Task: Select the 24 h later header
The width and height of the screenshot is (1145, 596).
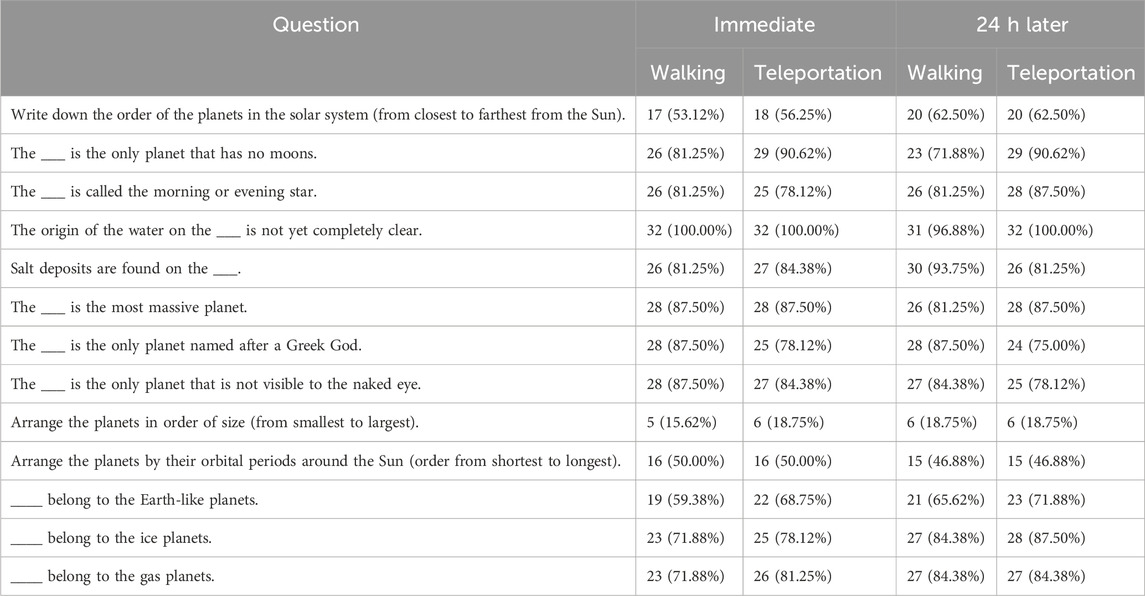Action: [x=1022, y=25]
